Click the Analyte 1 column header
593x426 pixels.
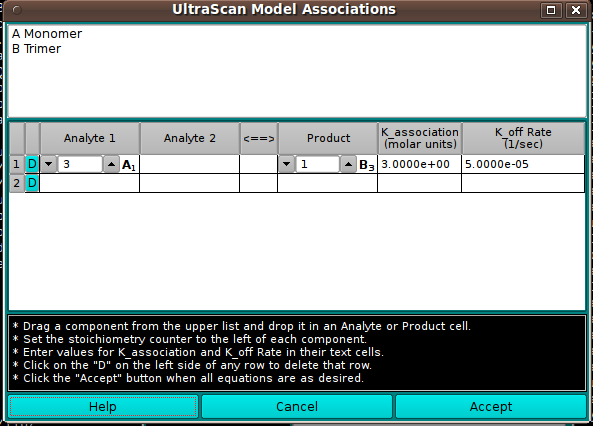coord(90,138)
